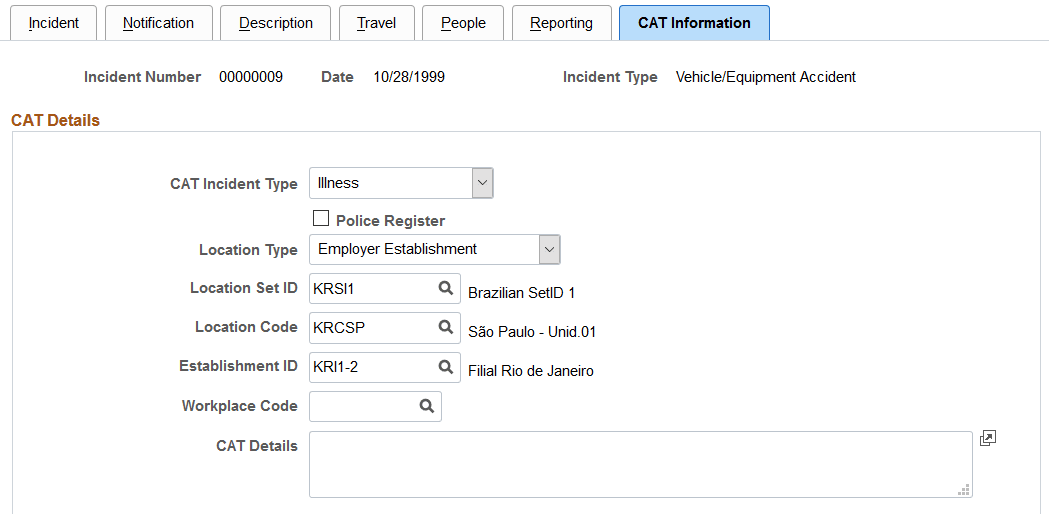1049x514 pixels.
Task: Click the CAT Details section heading
Action: click(56, 120)
